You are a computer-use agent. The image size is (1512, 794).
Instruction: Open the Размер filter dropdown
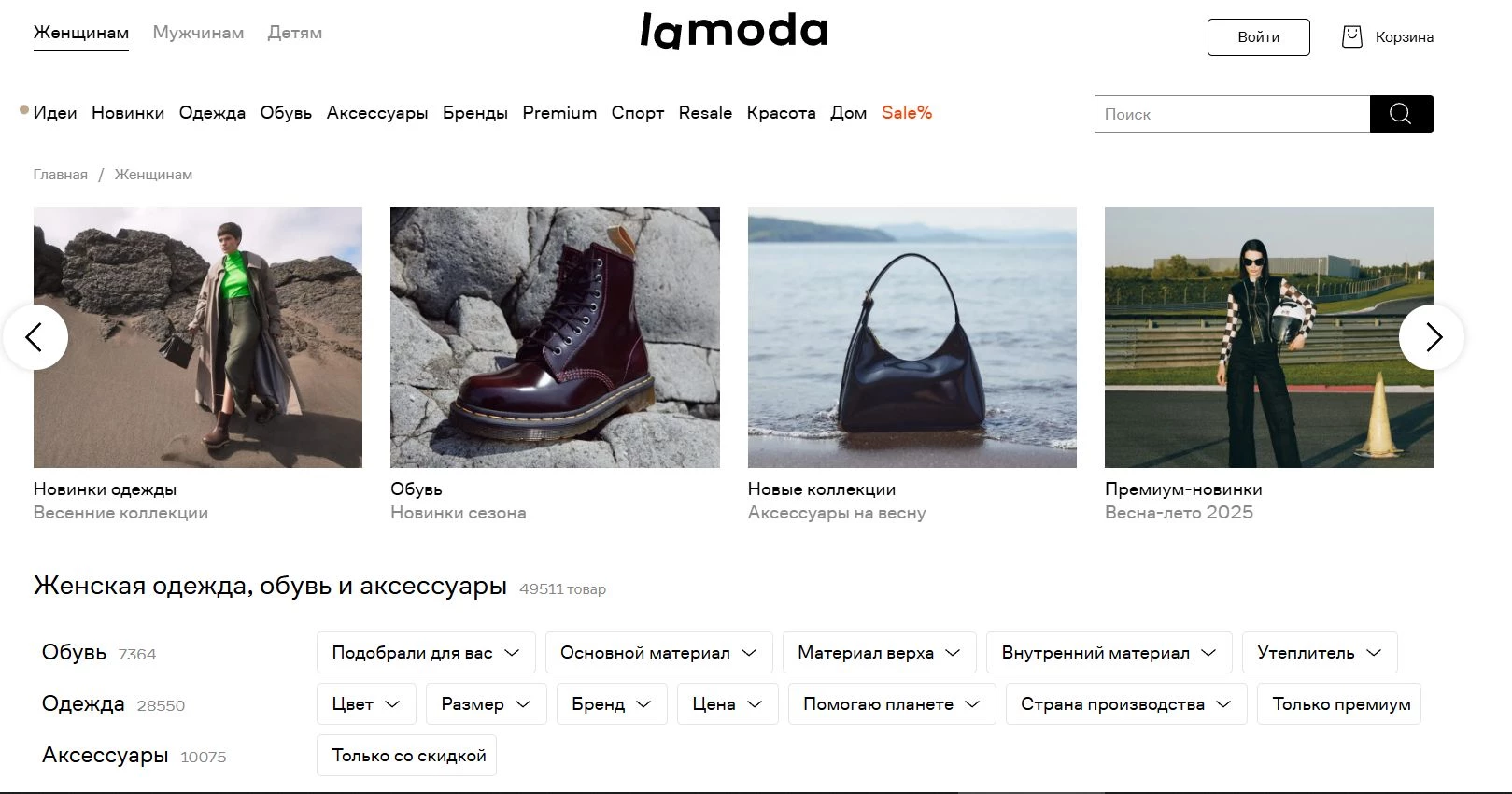coord(486,704)
